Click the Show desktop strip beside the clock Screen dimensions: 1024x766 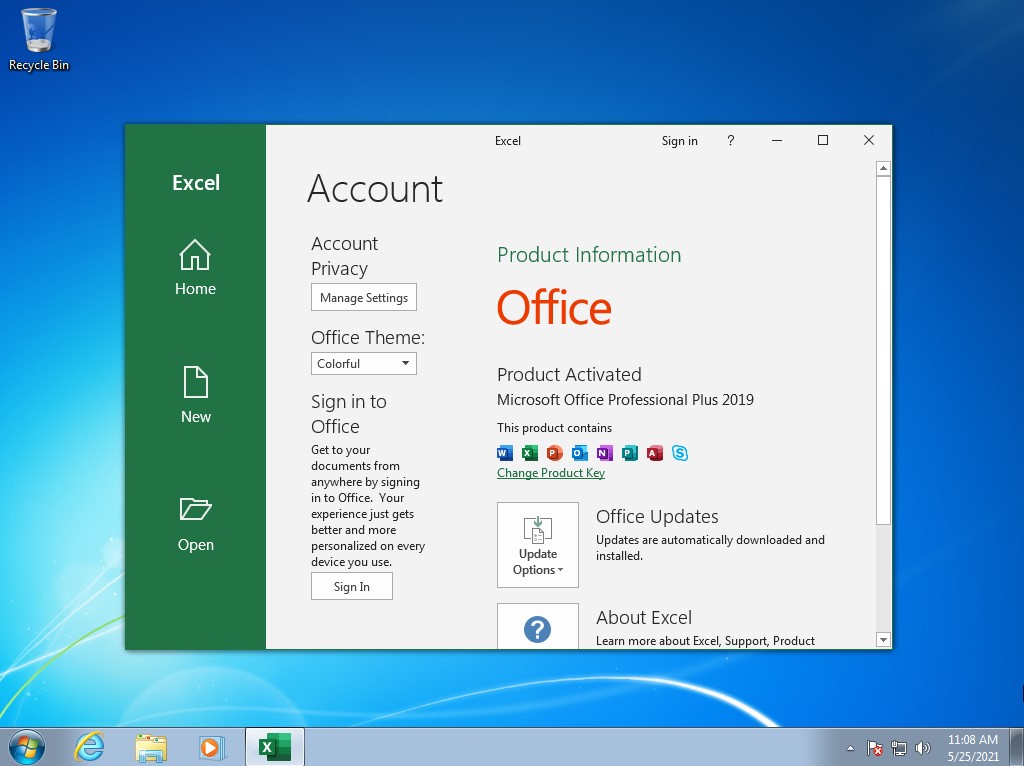pos(1017,747)
